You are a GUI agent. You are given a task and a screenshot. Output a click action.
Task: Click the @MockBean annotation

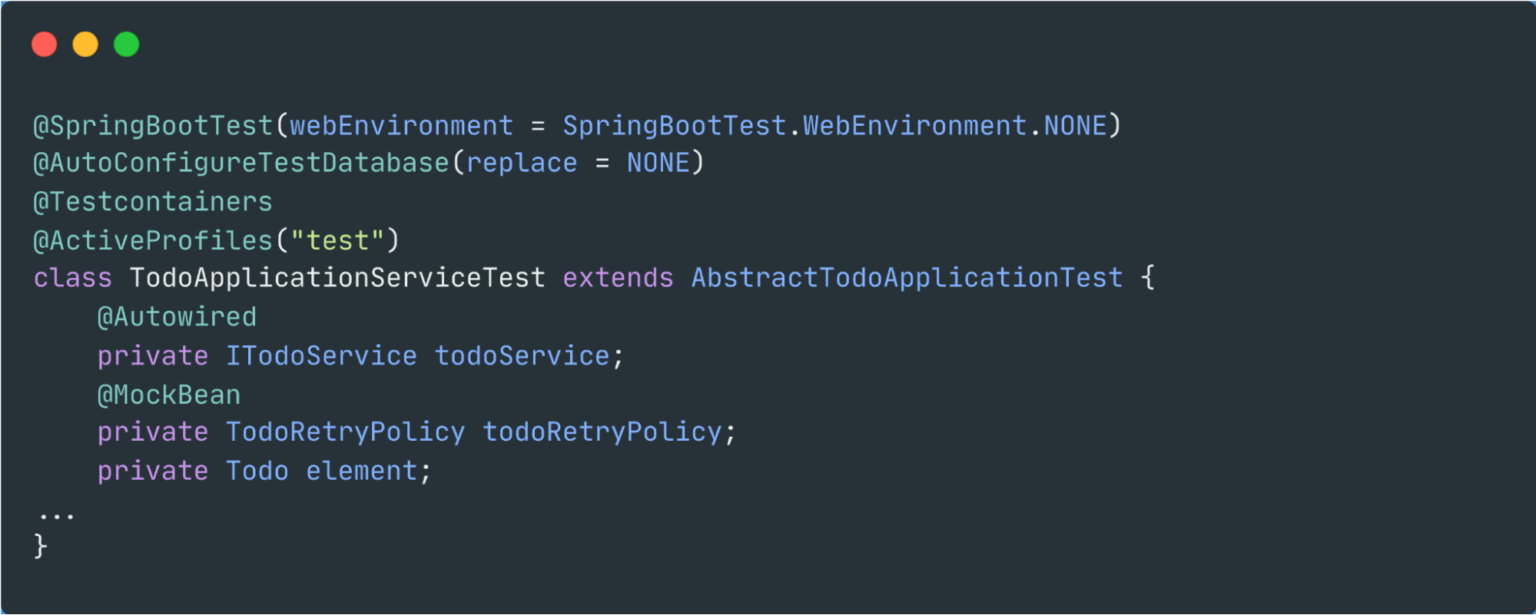[x=169, y=394]
